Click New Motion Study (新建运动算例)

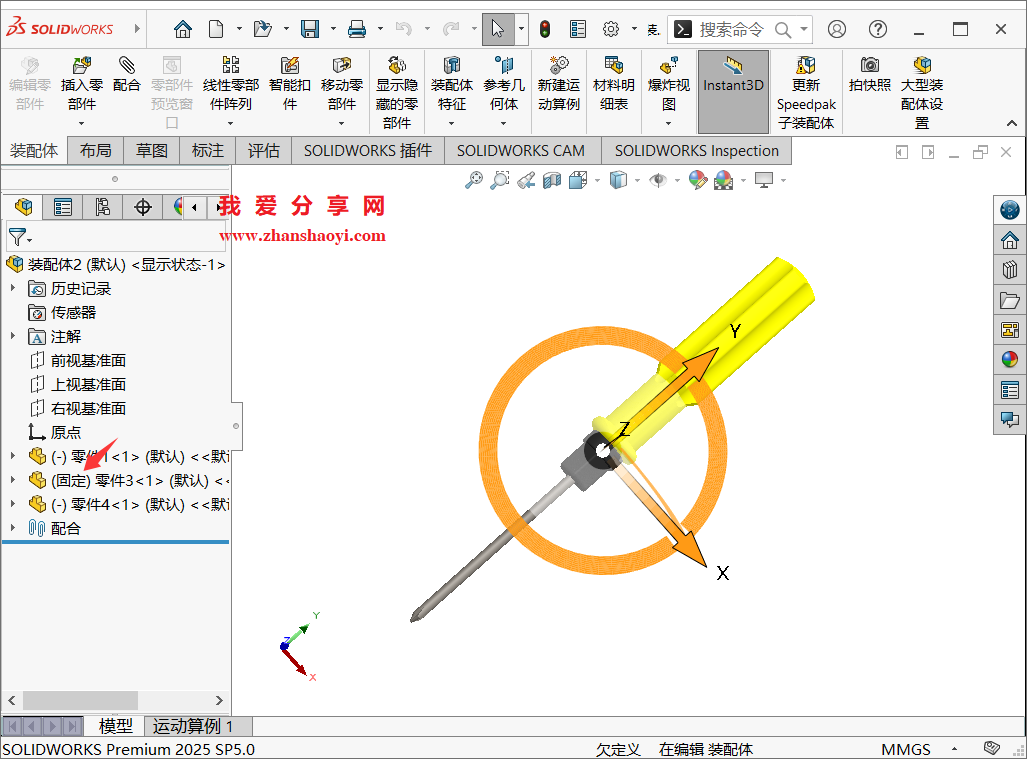[559, 84]
